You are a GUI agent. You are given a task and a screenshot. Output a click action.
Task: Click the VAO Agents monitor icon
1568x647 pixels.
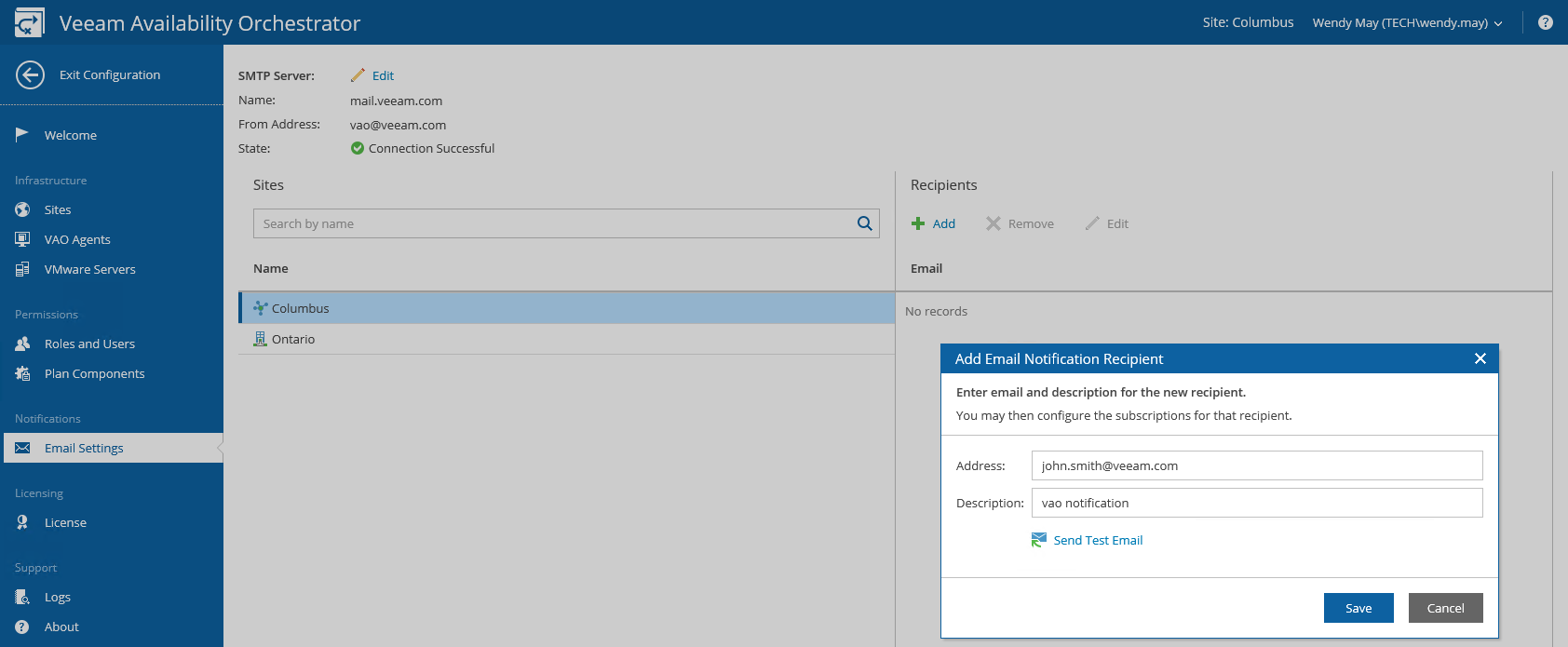pyautogui.click(x=22, y=239)
